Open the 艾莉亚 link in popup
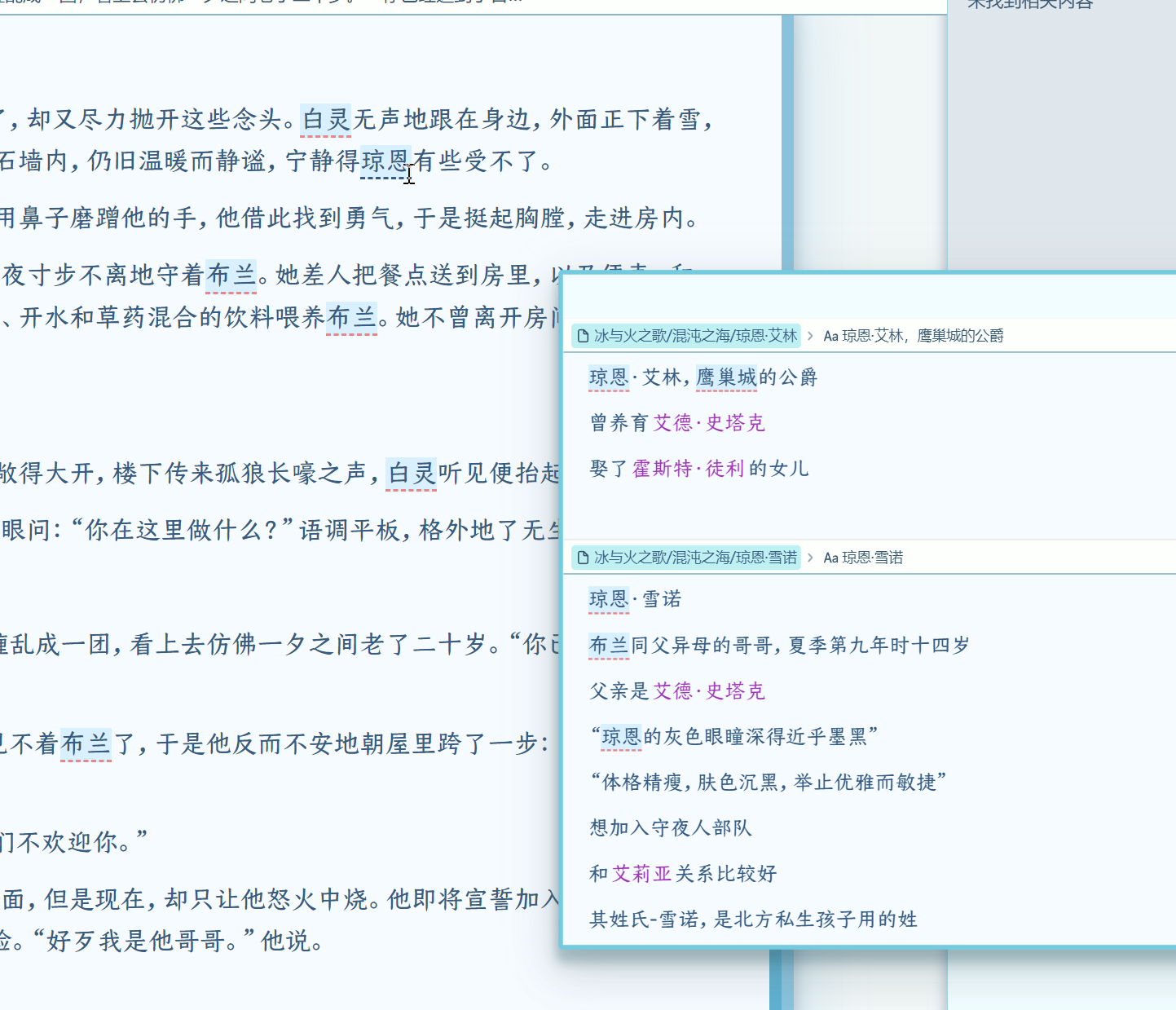This screenshot has height=1010, width=1176. click(642, 874)
